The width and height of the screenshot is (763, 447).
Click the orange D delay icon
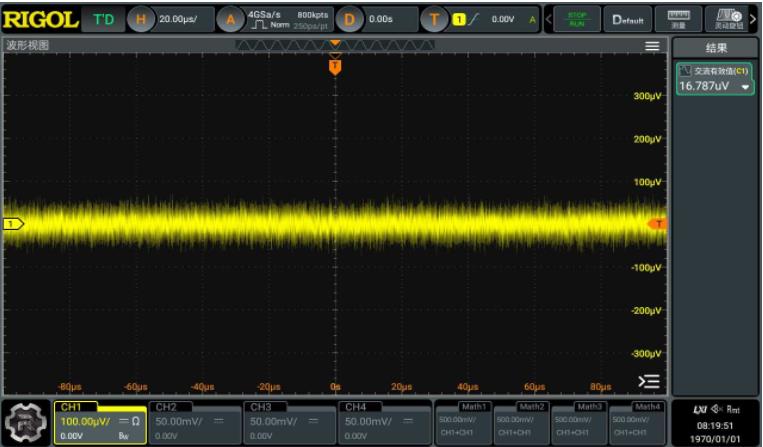349,19
